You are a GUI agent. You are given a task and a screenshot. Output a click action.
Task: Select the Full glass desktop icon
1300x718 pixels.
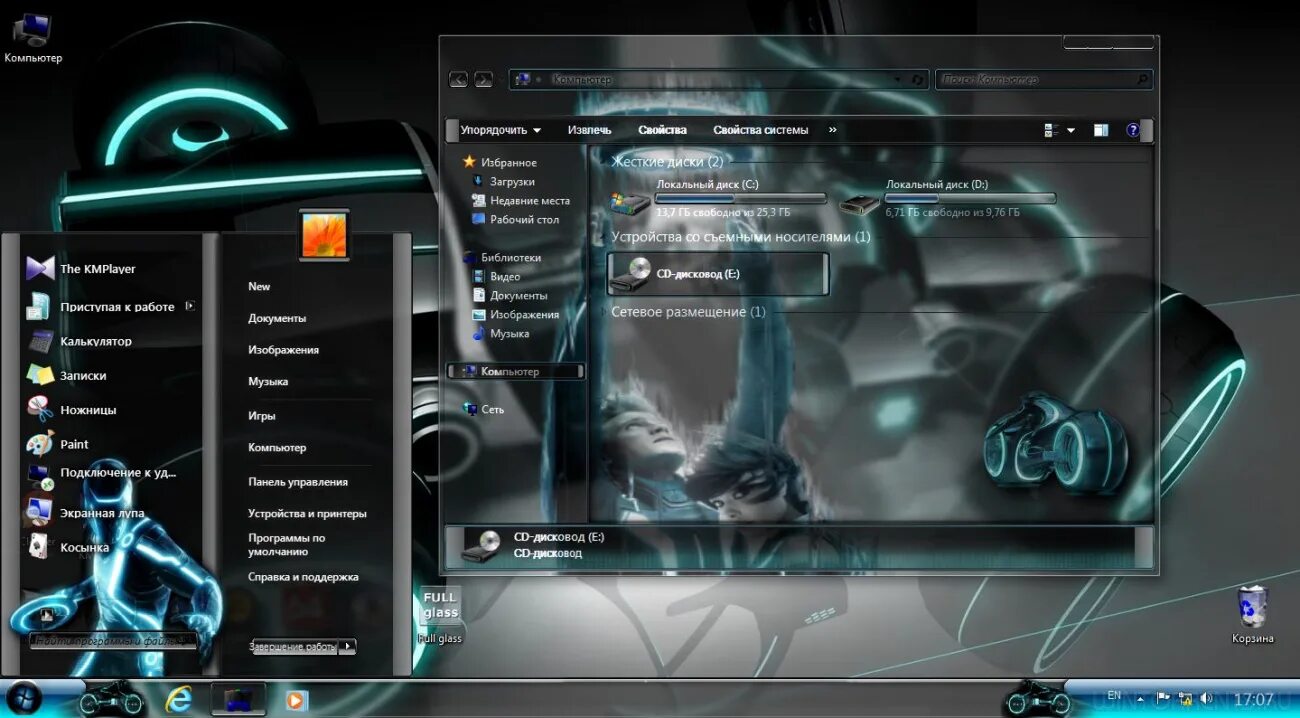pos(440,614)
